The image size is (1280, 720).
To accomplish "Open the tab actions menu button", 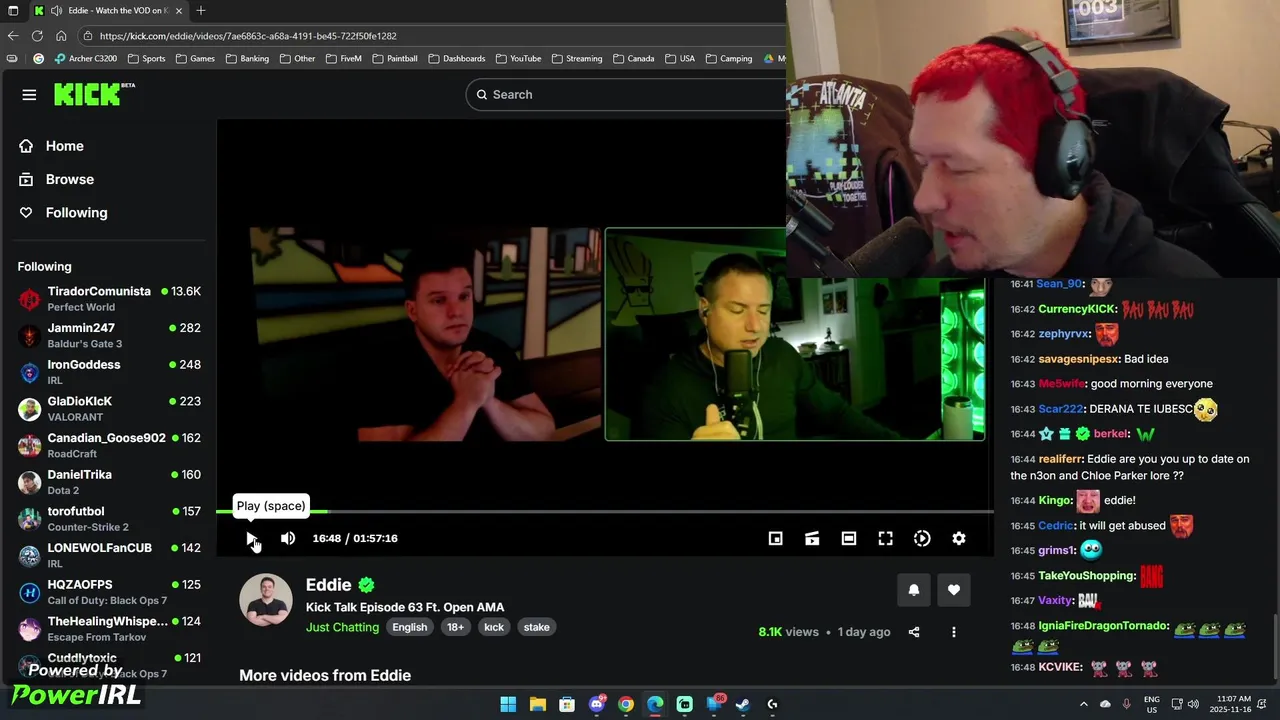I will 13,10.
